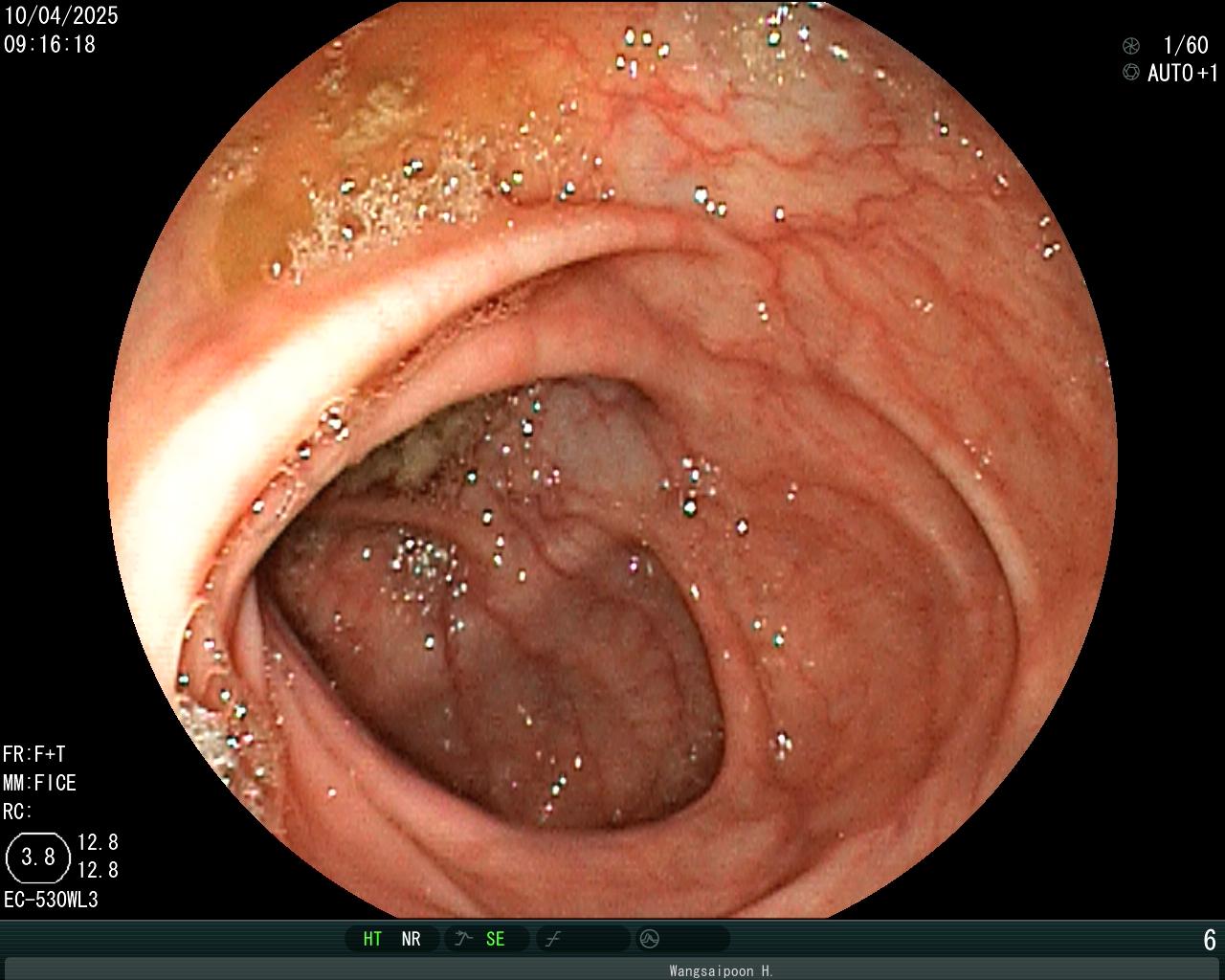Click the 3.8 scope channel diameter badge

[38, 857]
